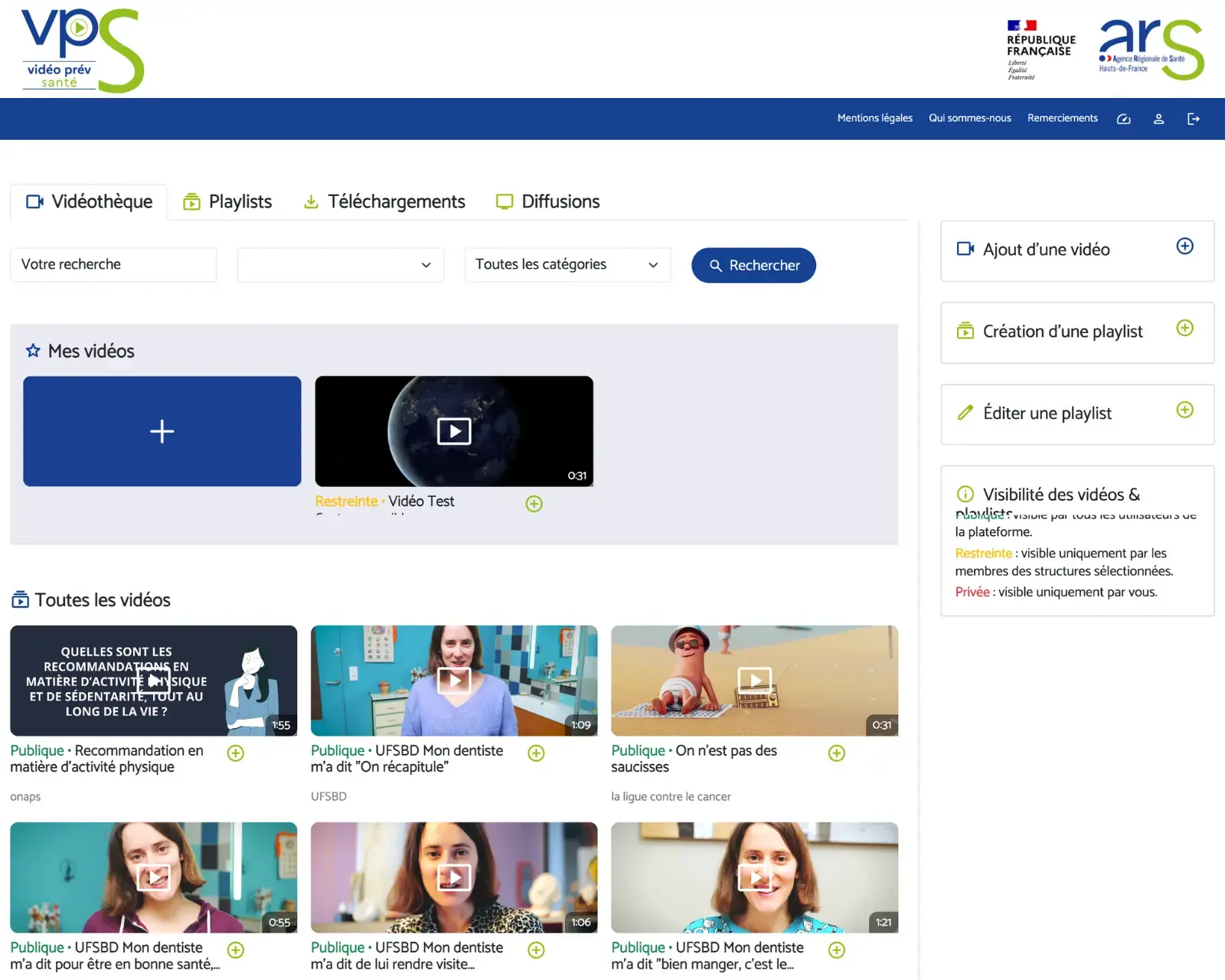Viewport: 1225px width, 980px height.
Task: Expand Éditer une playlist panel
Action: click(x=1184, y=410)
